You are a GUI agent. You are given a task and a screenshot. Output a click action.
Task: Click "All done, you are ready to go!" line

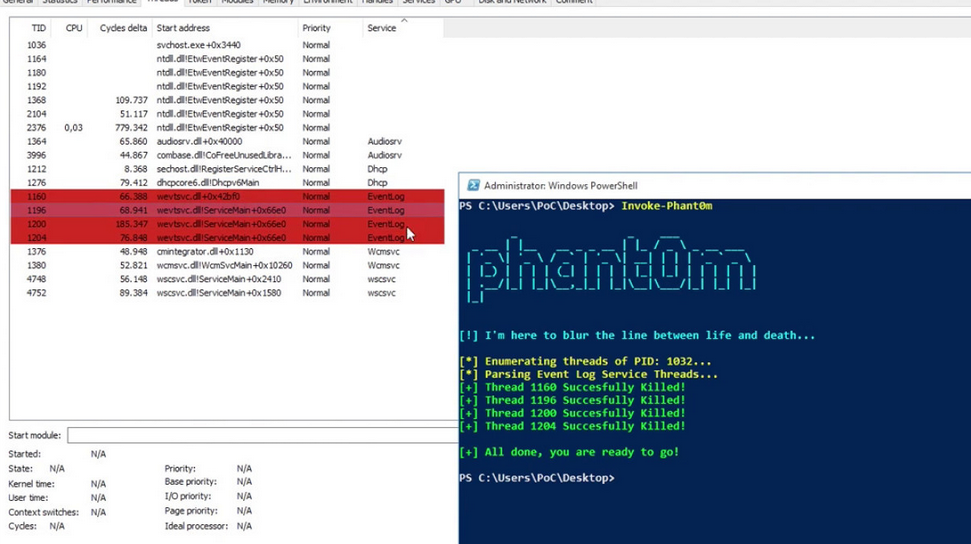pyautogui.click(x=569, y=452)
